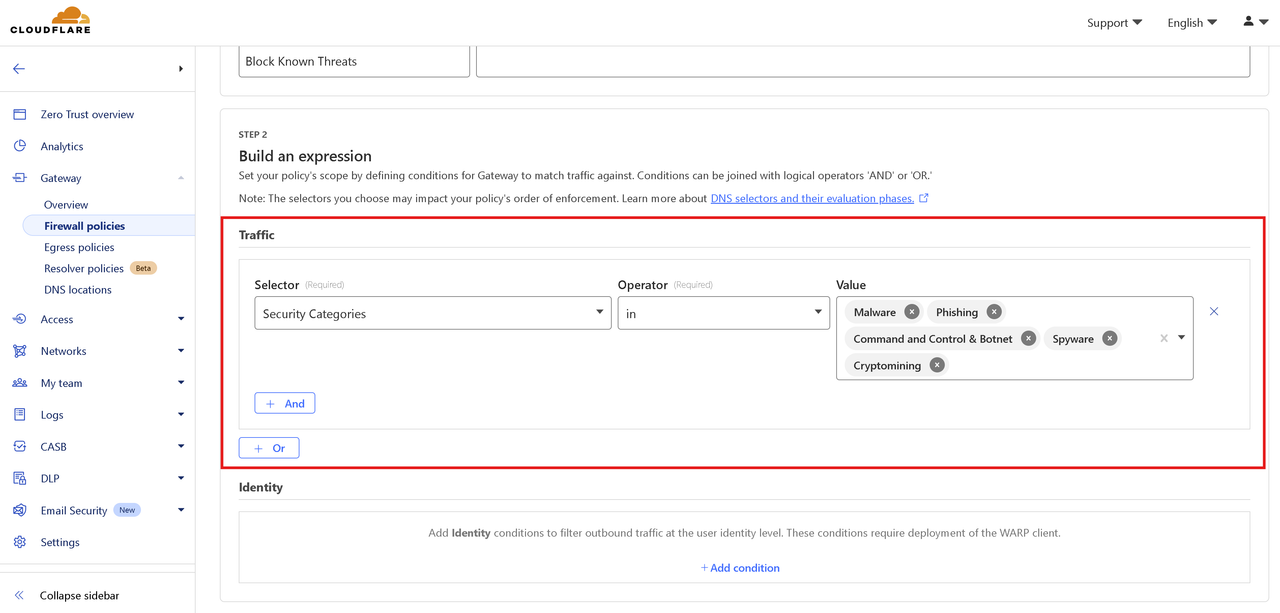Expand the Logs section arrow
1280x613 pixels.
181,415
